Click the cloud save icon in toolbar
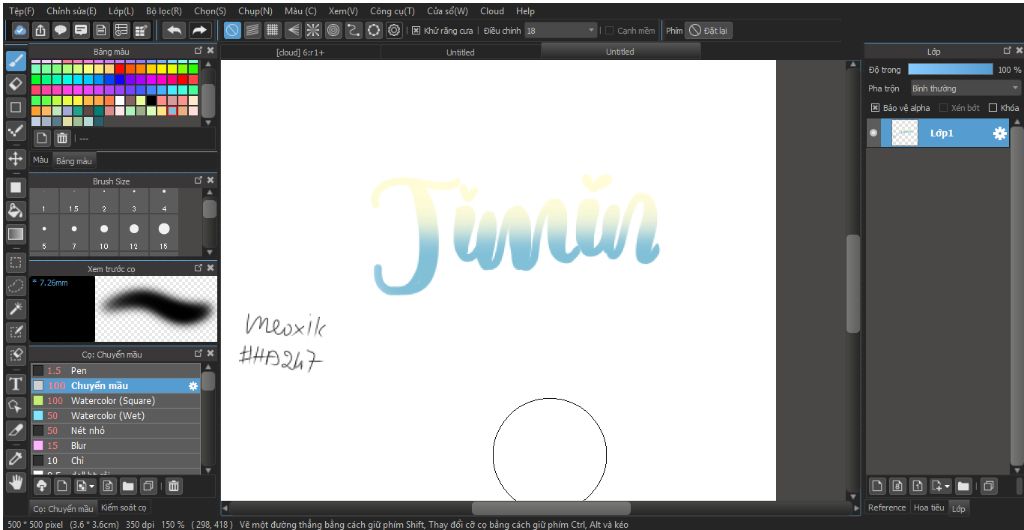Image resolution: width=1024 pixels, height=530 pixels. coord(20,30)
